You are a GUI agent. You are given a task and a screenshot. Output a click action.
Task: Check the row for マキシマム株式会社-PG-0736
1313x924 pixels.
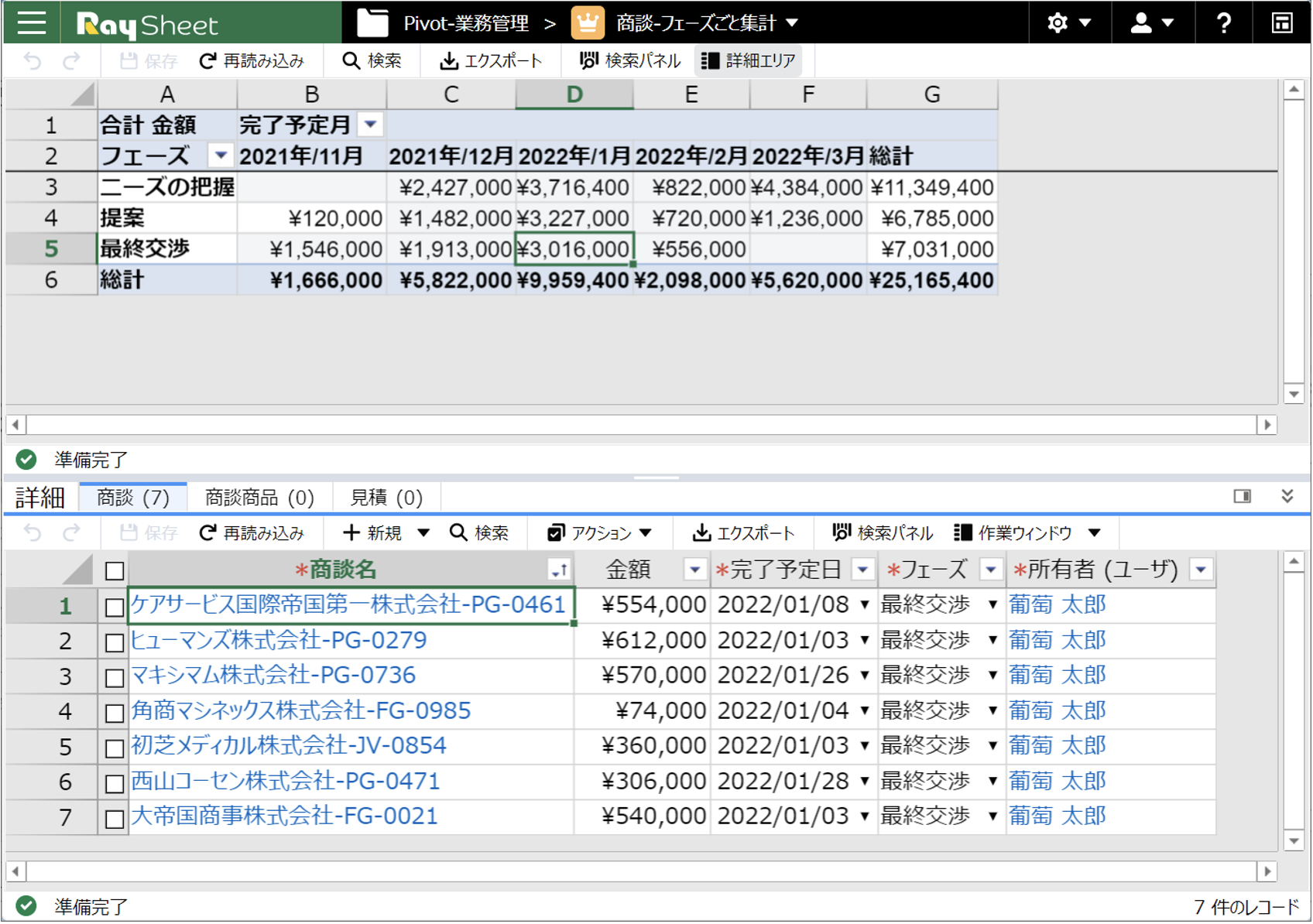[x=115, y=678]
